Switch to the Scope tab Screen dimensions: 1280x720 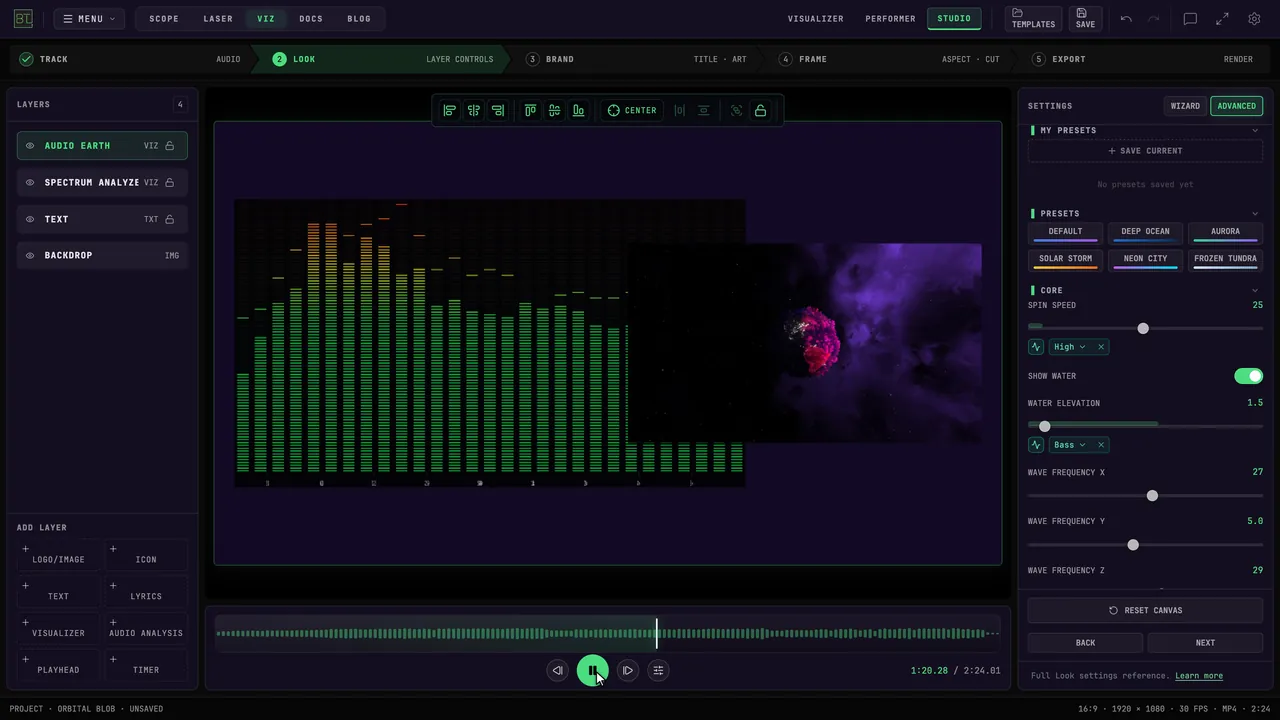coord(164,19)
